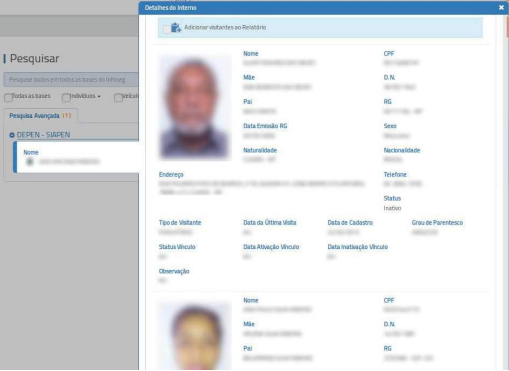Click the Adicionar visitantes ao Relatório label

click(225, 27)
